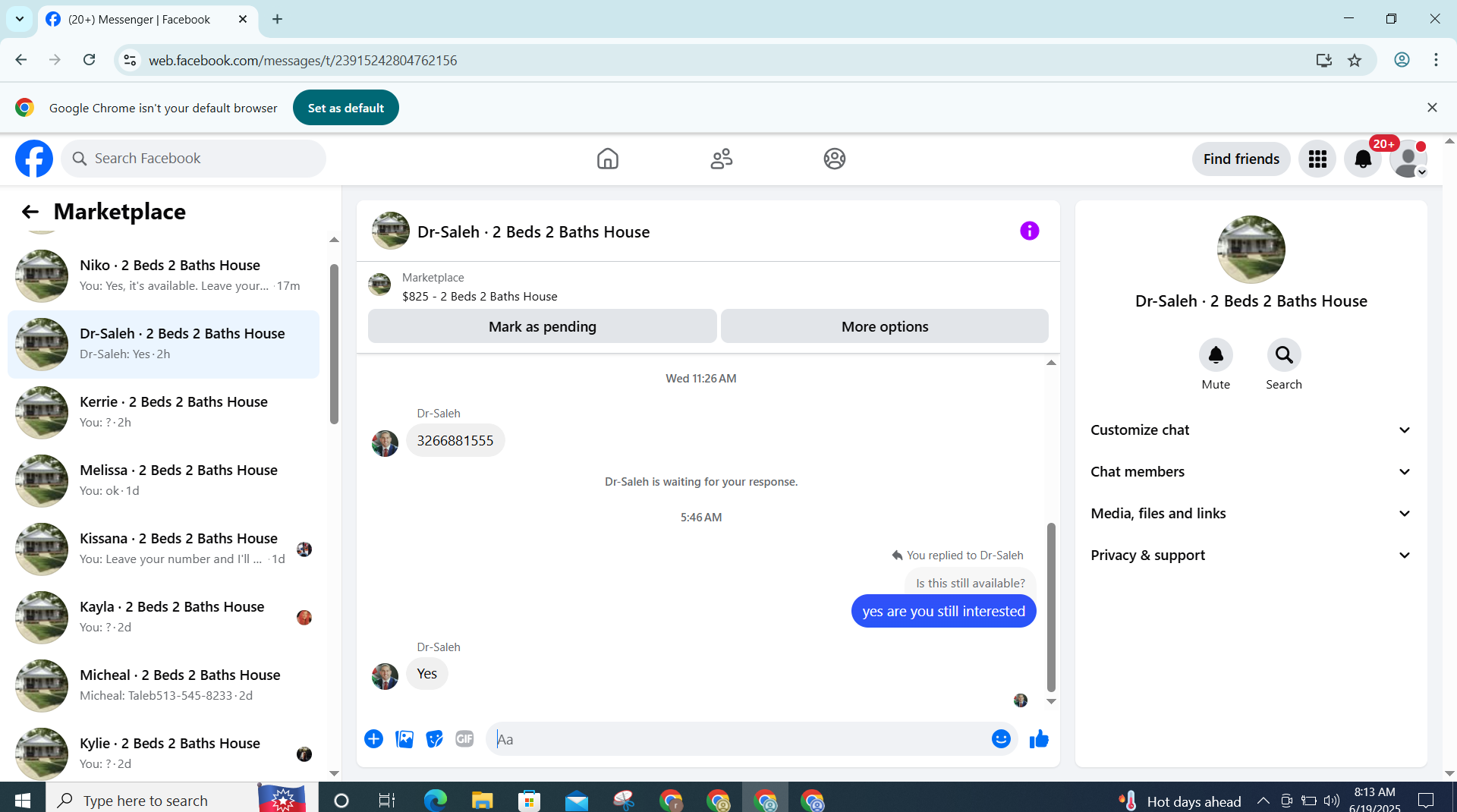Click the browser address bar URL

[x=303, y=60]
